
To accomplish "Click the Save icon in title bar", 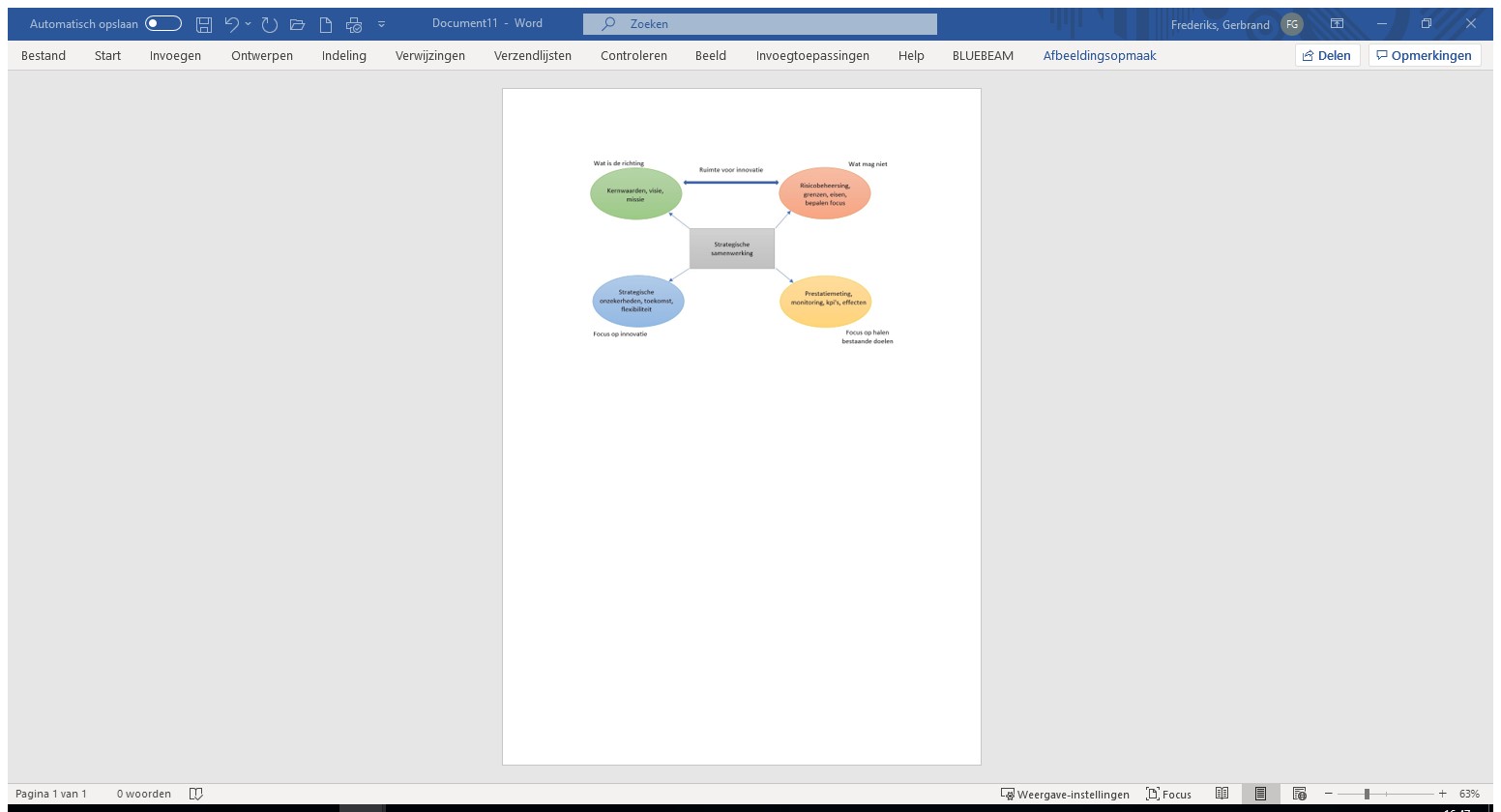I will pyautogui.click(x=204, y=24).
